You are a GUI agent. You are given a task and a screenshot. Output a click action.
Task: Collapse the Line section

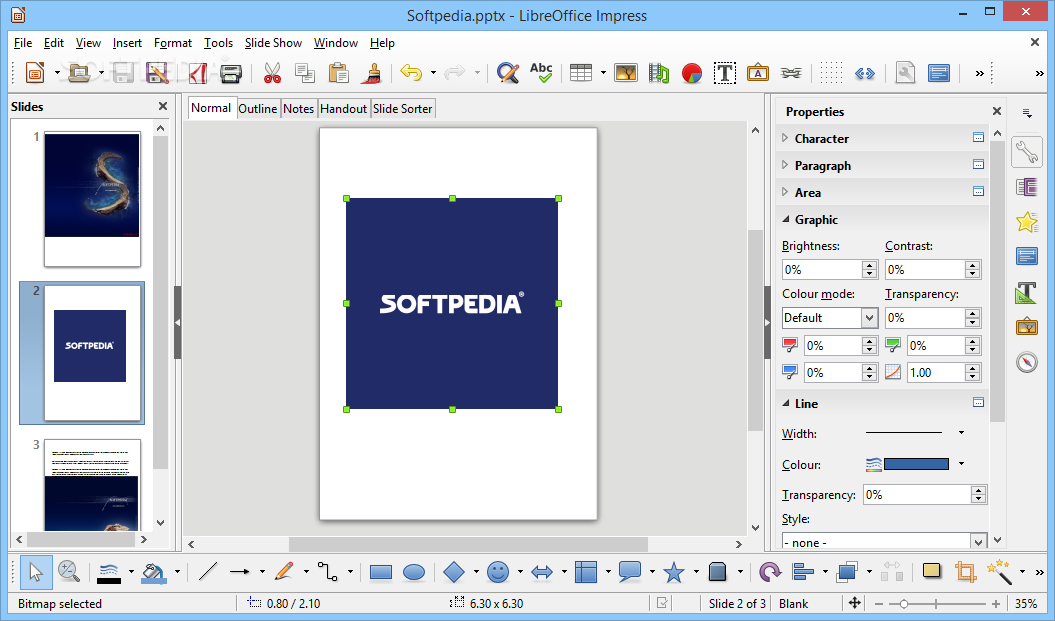(x=785, y=403)
